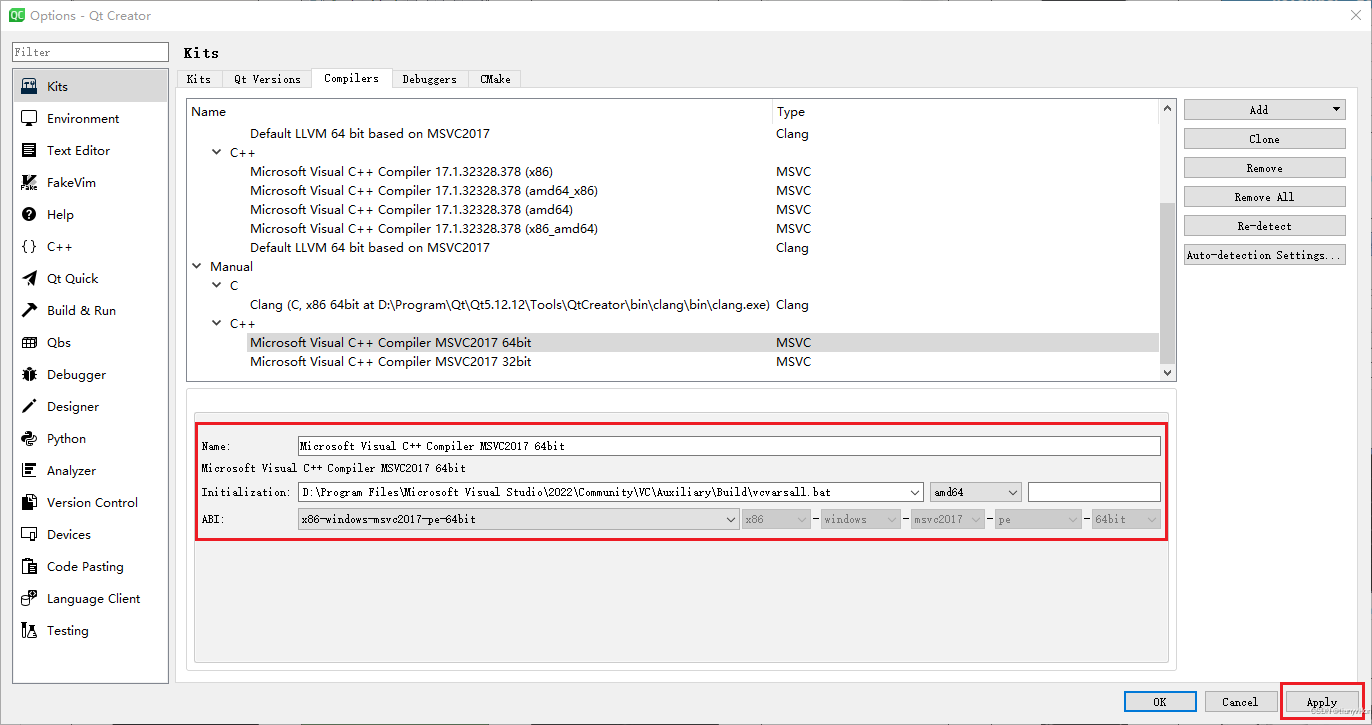The image size is (1372, 725).
Task: Click the compiler Name text field
Action: (x=729, y=446)
